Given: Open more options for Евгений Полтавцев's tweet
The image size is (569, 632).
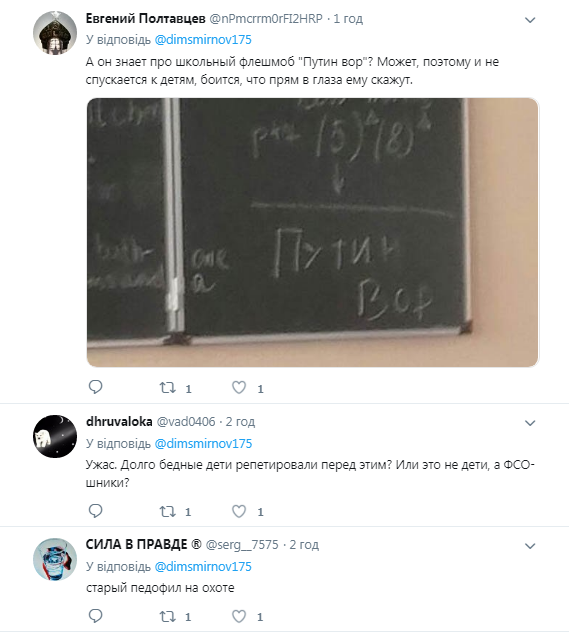Looking at the screenshot, I should (530, 20).
